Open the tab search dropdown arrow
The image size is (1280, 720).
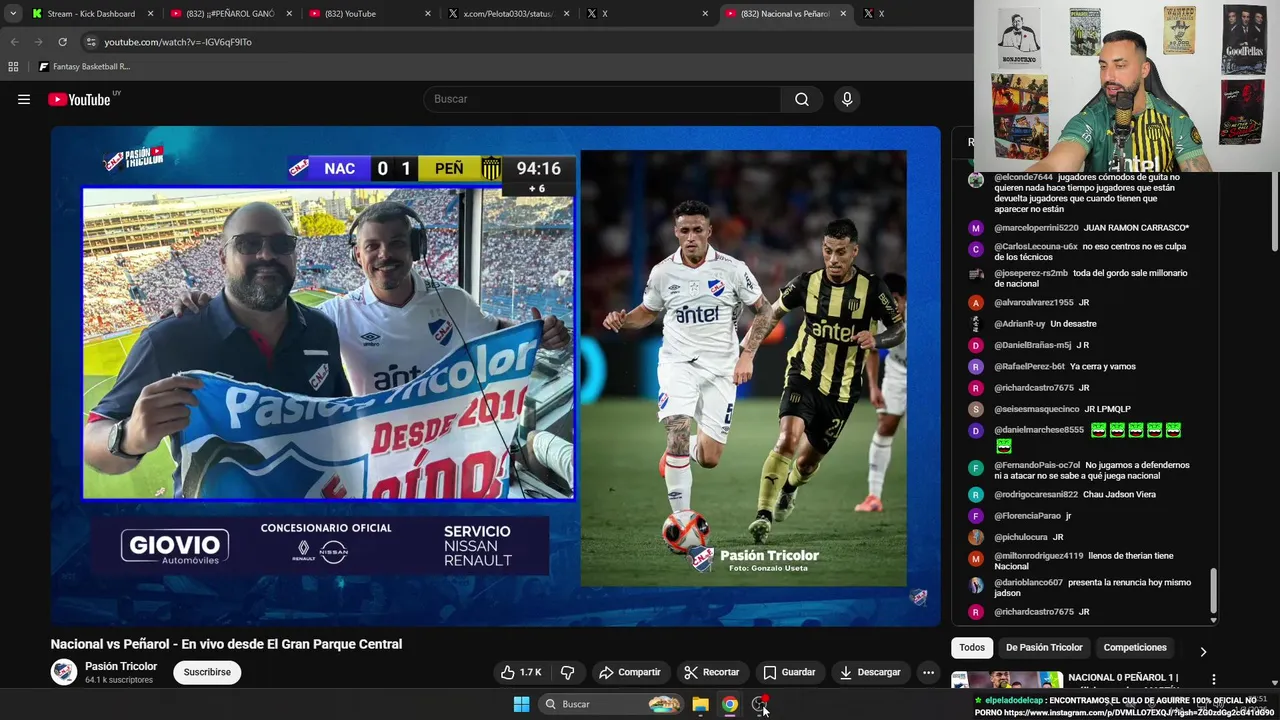point(13,14)
